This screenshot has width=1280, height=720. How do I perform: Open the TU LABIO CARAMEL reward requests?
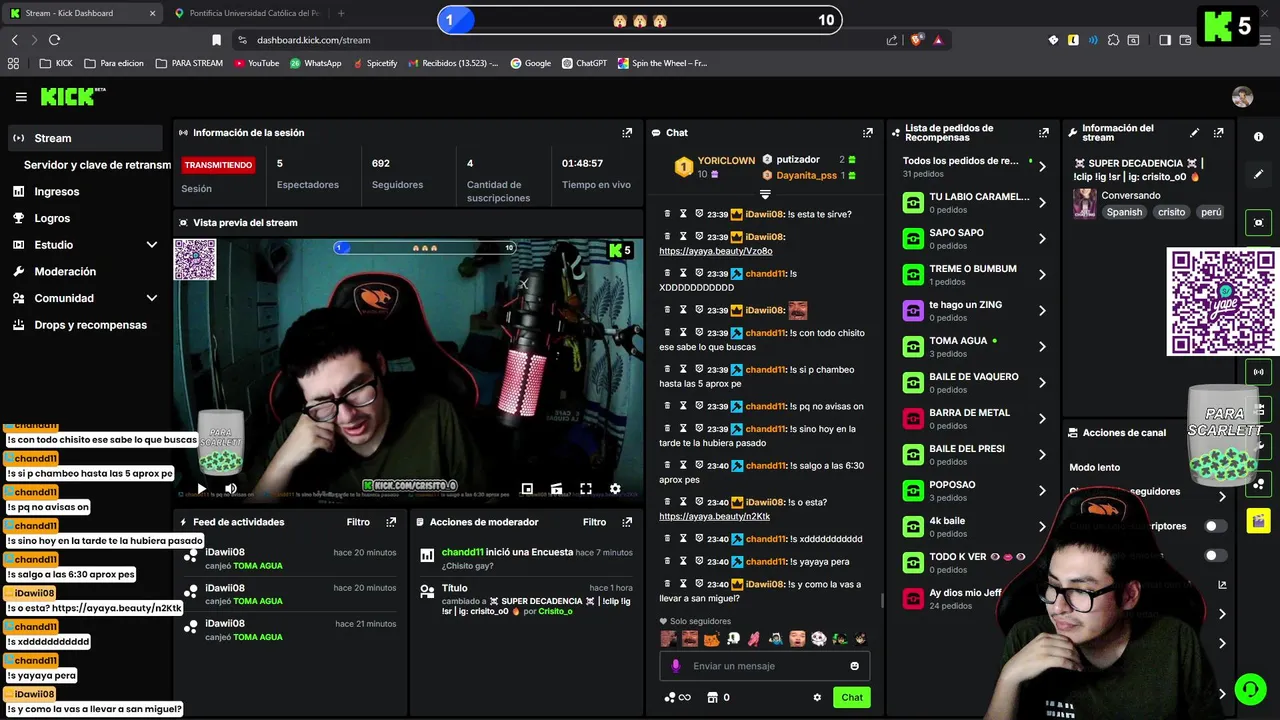[1042, 203]
